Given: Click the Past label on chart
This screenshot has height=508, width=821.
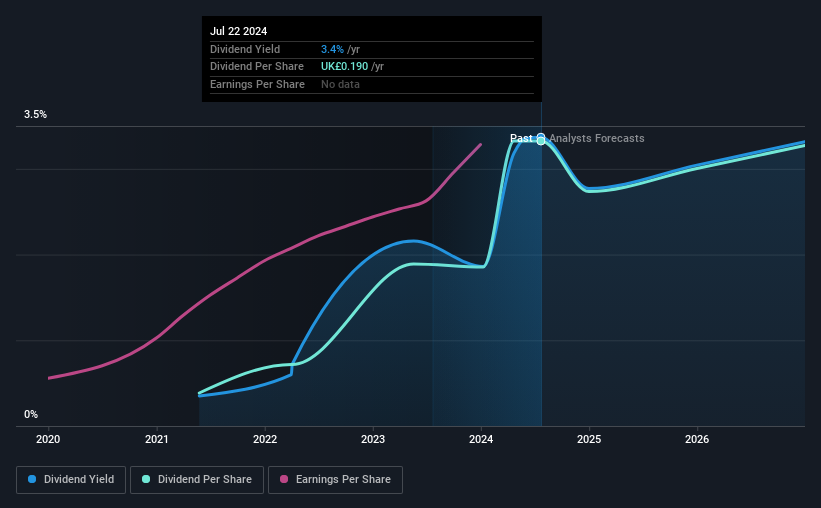Looking at the screenshot, I should coord(521,138).
